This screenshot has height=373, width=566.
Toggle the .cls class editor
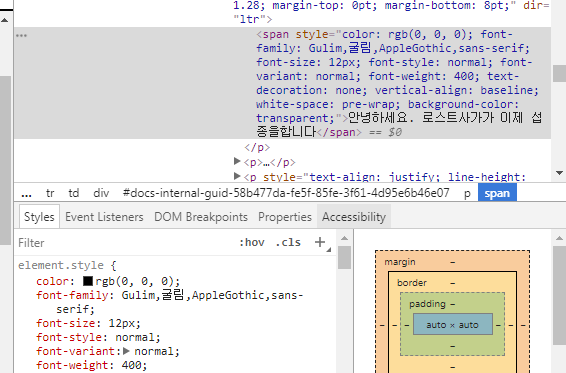click(x=288, y=242)
